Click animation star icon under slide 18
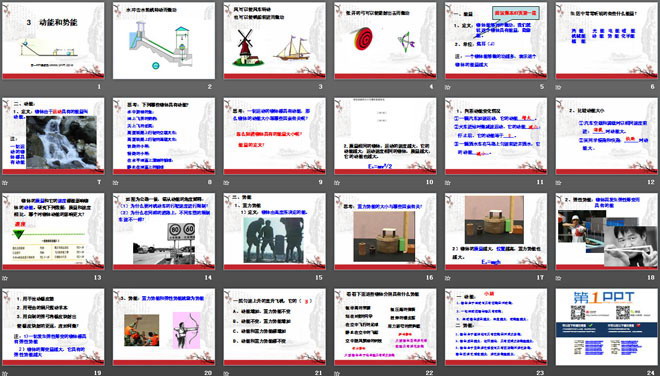Image resolution: width=660 pixels, height=376 pixels. tap(559, 278)
